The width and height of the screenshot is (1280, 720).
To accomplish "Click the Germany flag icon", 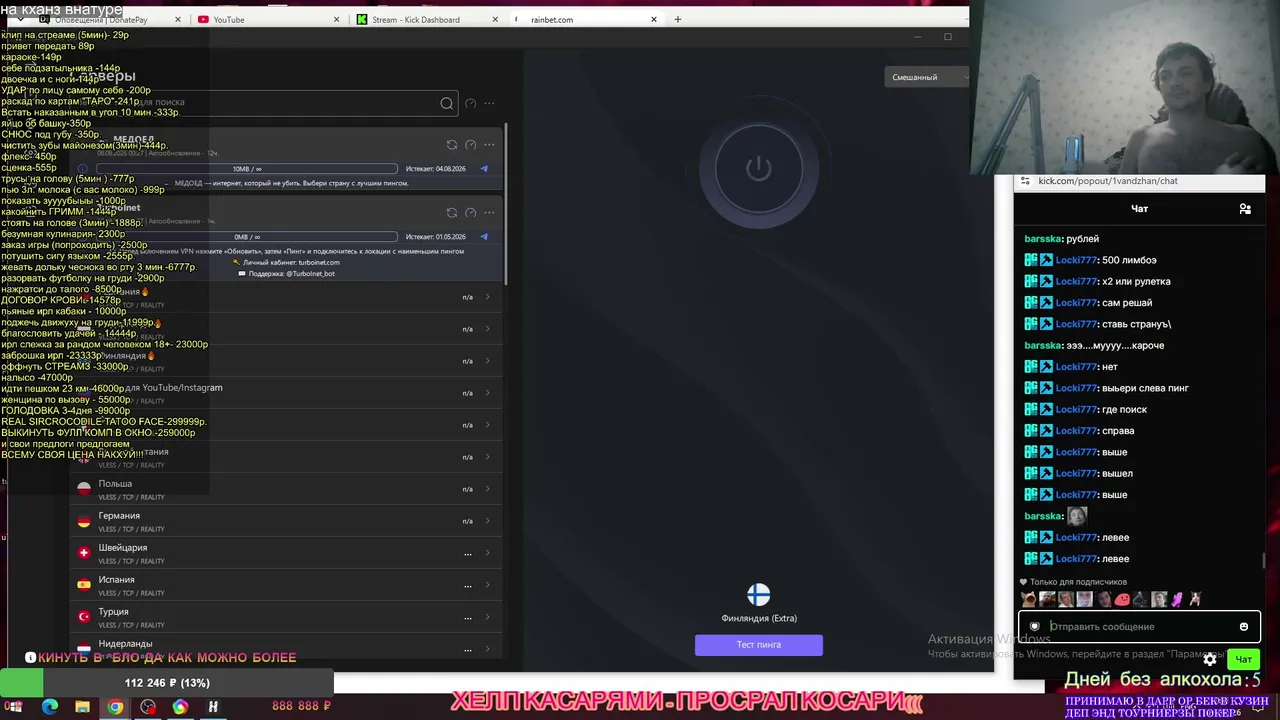I will (x=84, y=520).
